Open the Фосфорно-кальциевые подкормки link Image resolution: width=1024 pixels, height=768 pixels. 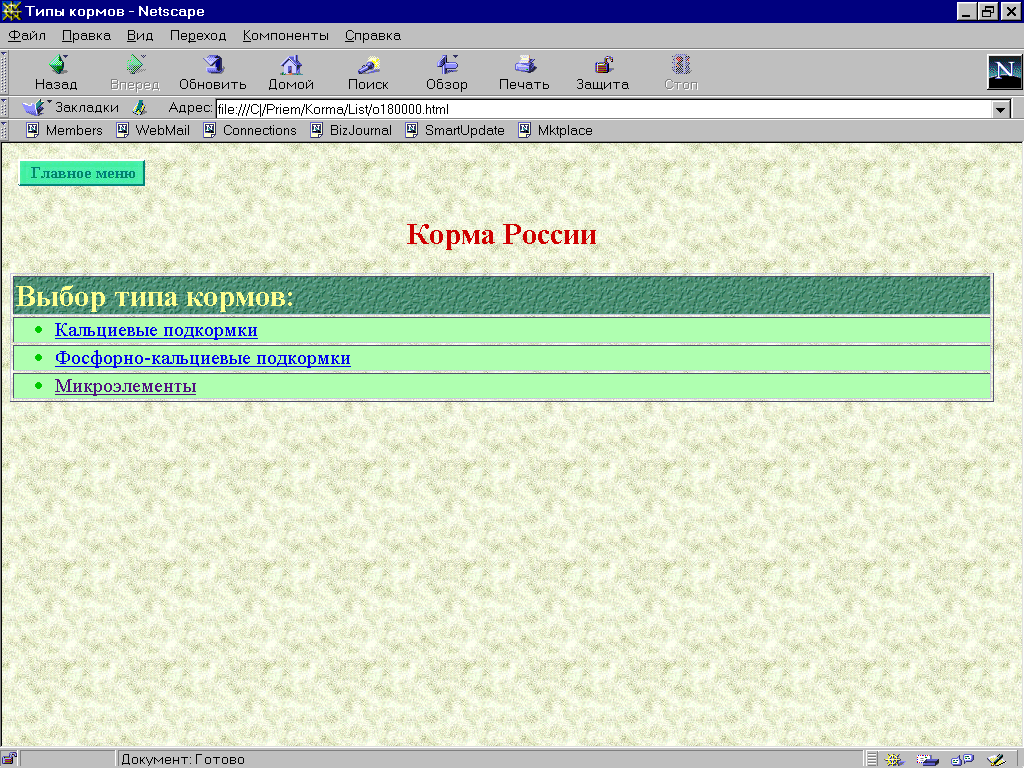(x=202, y=358)
